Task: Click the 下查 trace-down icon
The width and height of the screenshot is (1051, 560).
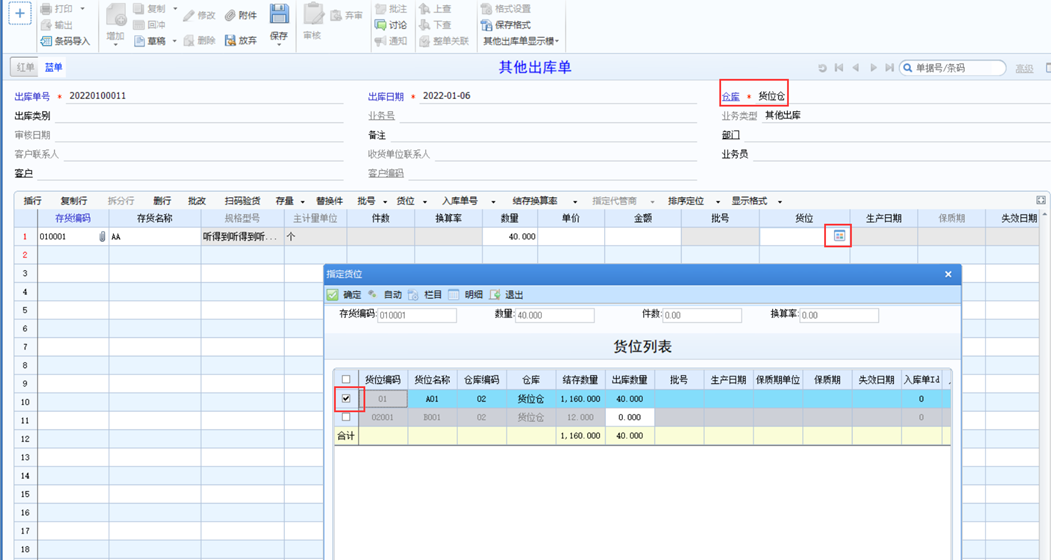Action: pos(424,25)
